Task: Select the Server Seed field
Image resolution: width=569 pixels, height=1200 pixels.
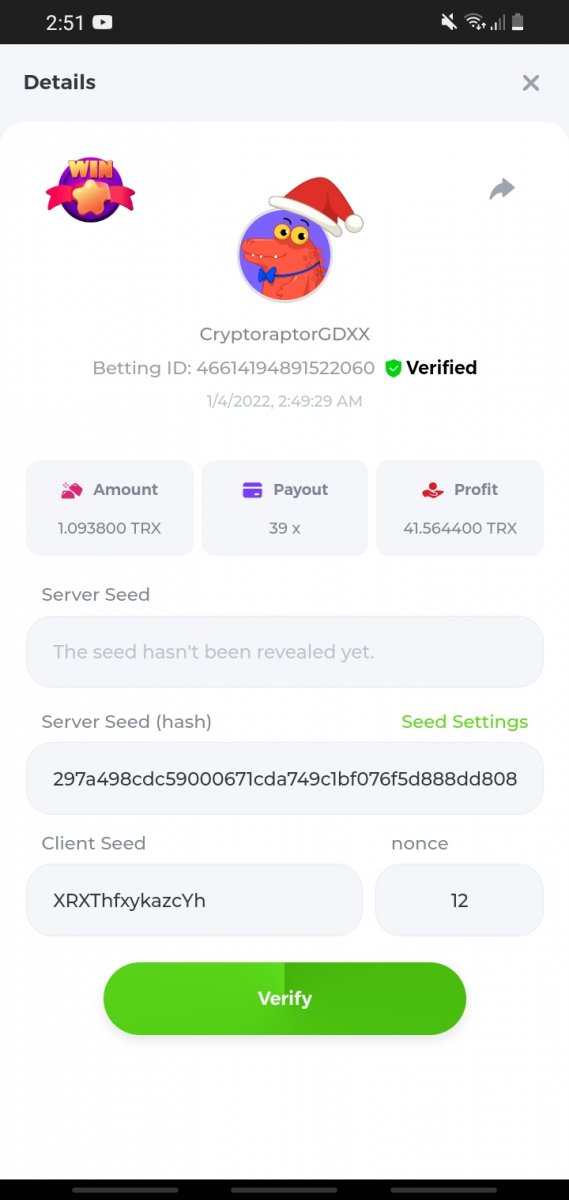Action: pos(285,652)
